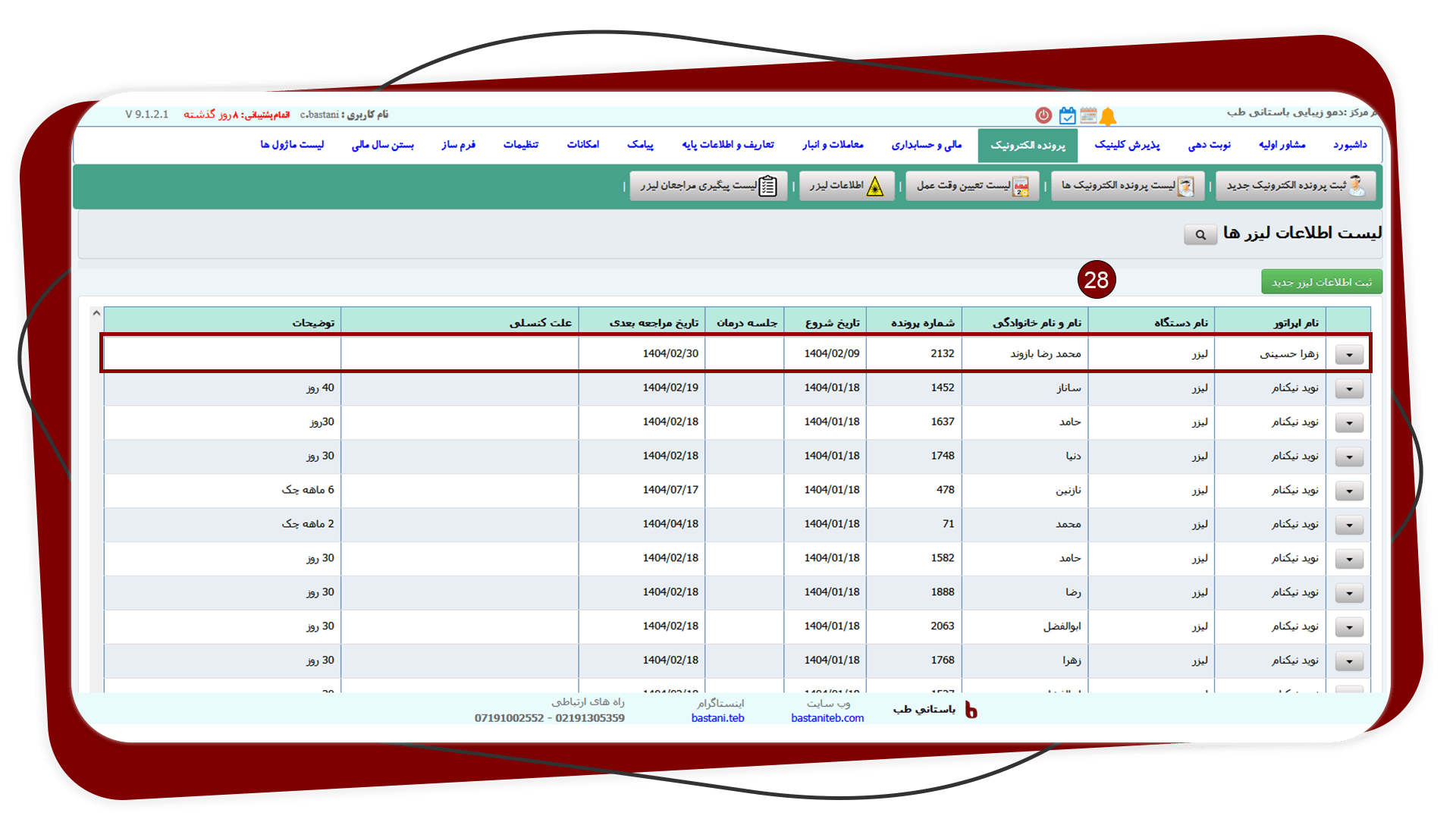Image resolution: width=1456 pixels, height=819 pixels.
Task: Open امکانات menu
Action: pyautogui.click(x=582, y=145)
